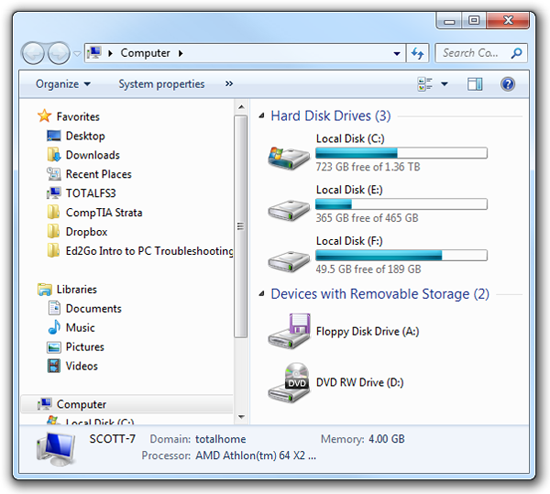Image resolution: width=550 pixels, height=494 pixels.
Task: Collapse the Devices with Removable Storage group
Action: tap(261, 294)
